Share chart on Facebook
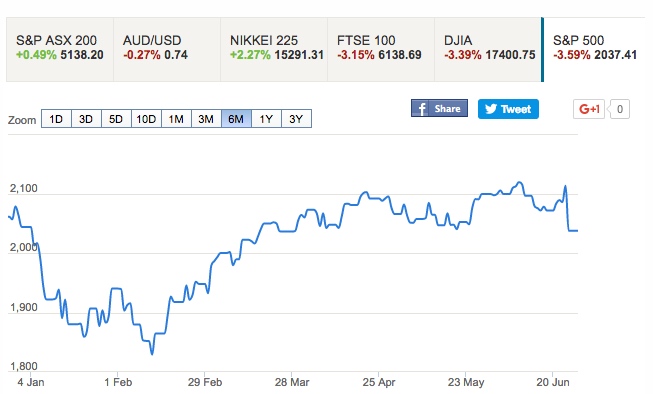Viewport: 653px width, 394px height. pyautogui.click(x=439, y=108)
